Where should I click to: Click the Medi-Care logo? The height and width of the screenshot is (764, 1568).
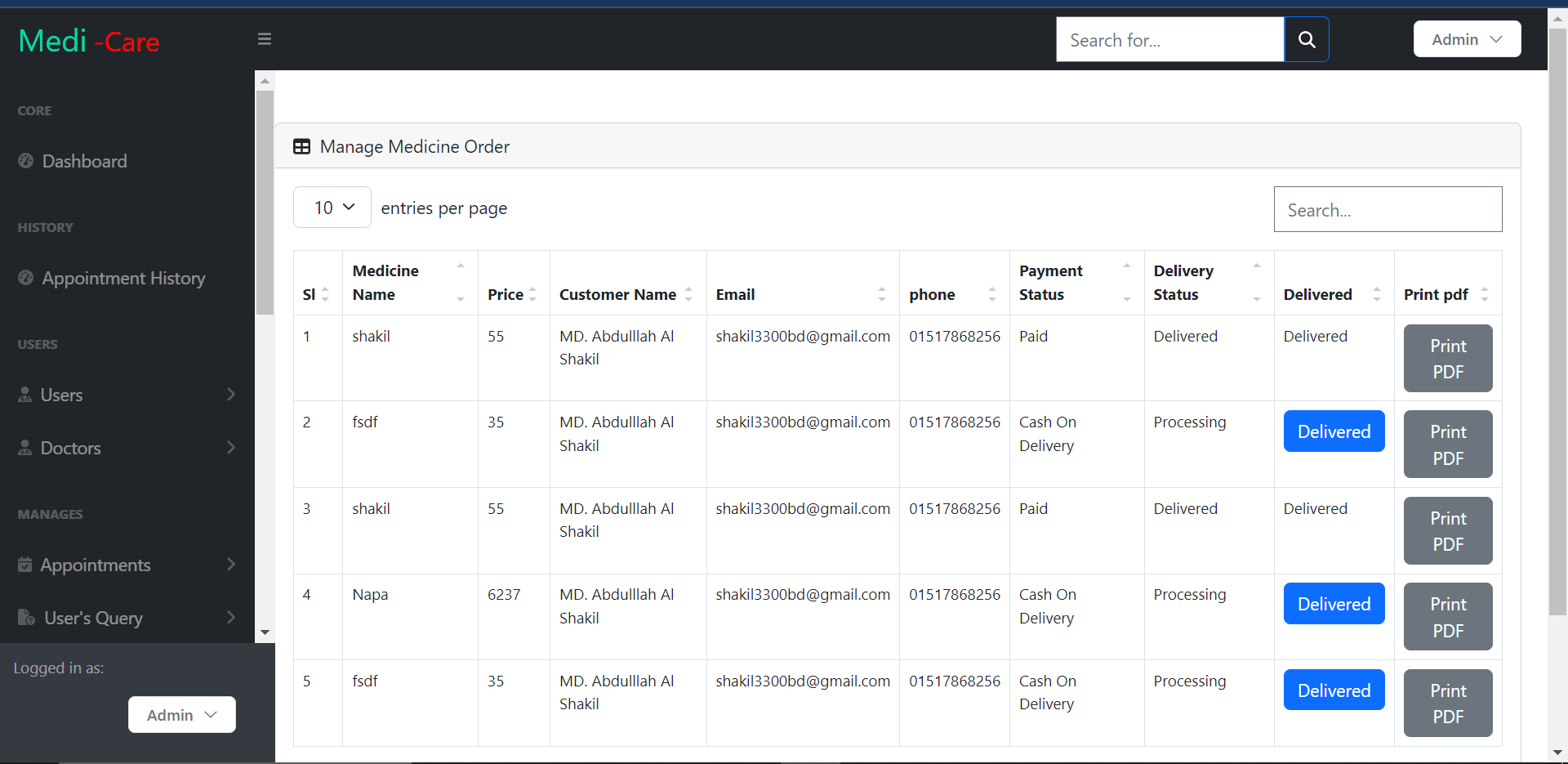click(x=88, y=41)
